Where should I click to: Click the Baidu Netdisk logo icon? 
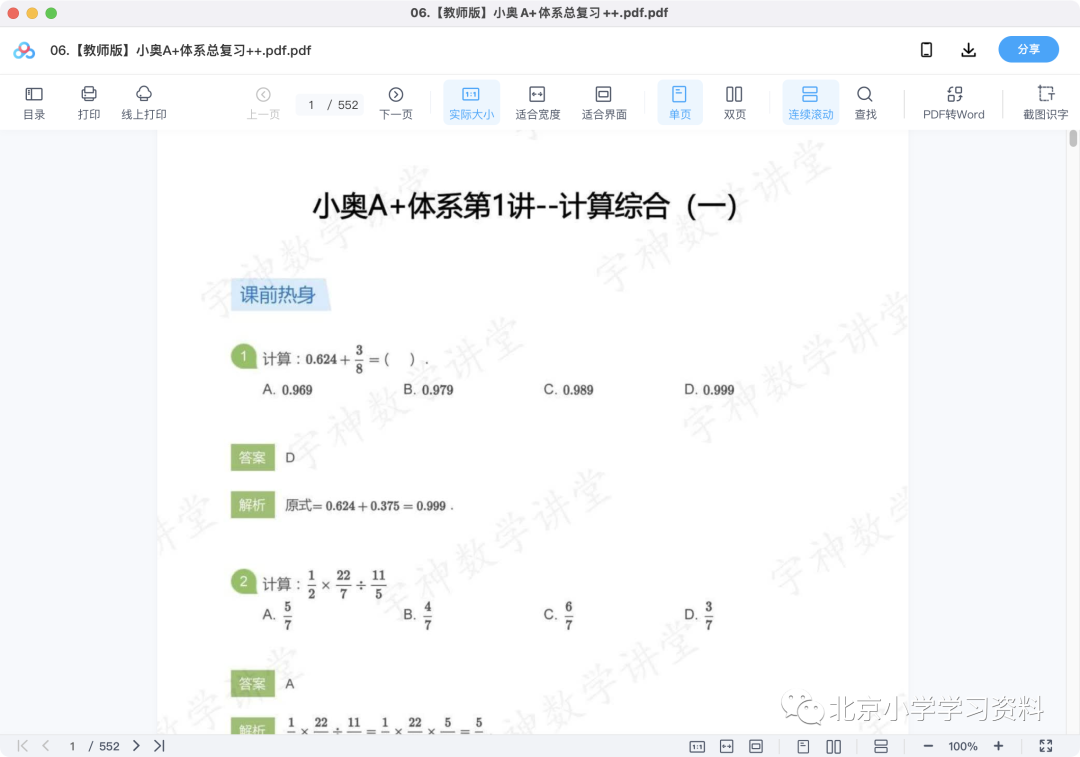[24, 50]
